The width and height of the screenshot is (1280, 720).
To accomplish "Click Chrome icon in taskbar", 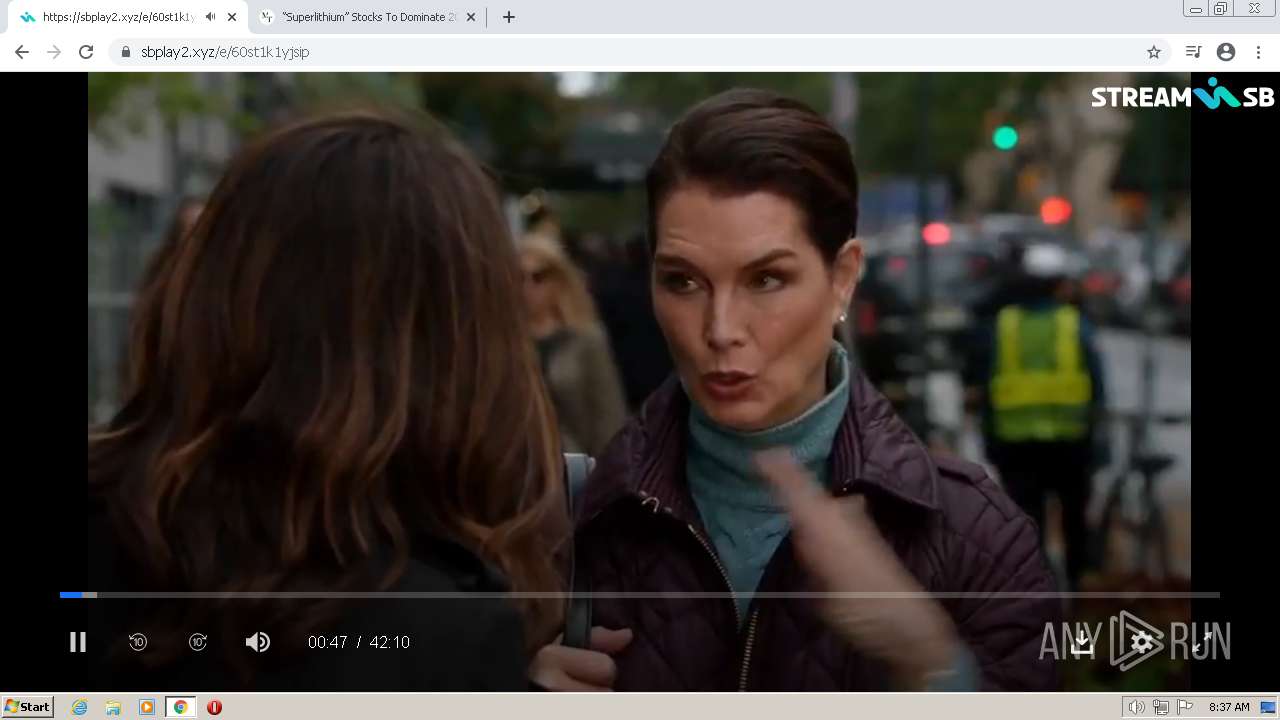I will pyautogui.click(x=180, y=707).
